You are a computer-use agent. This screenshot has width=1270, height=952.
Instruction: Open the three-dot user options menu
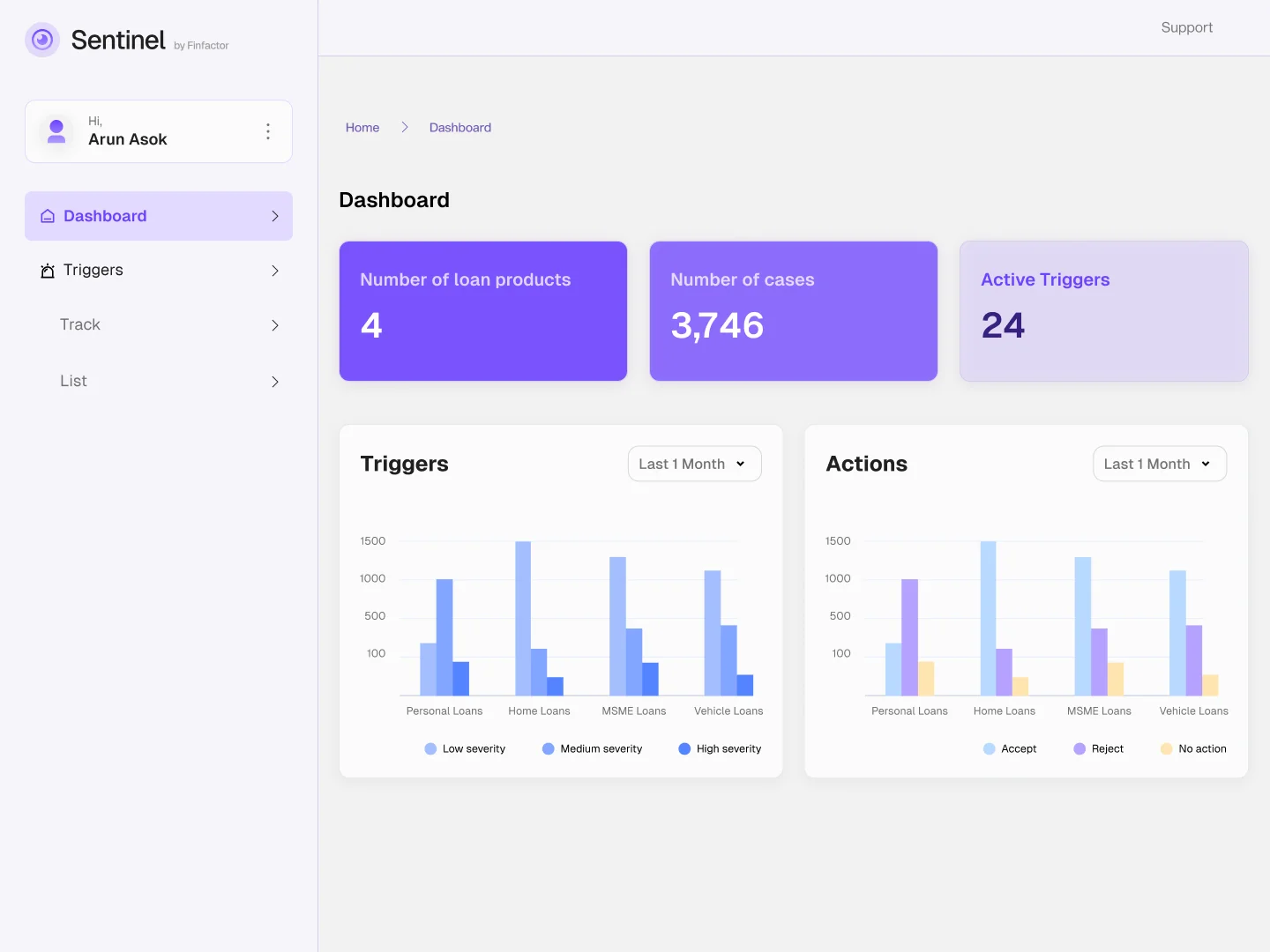[x=268, y=131]
